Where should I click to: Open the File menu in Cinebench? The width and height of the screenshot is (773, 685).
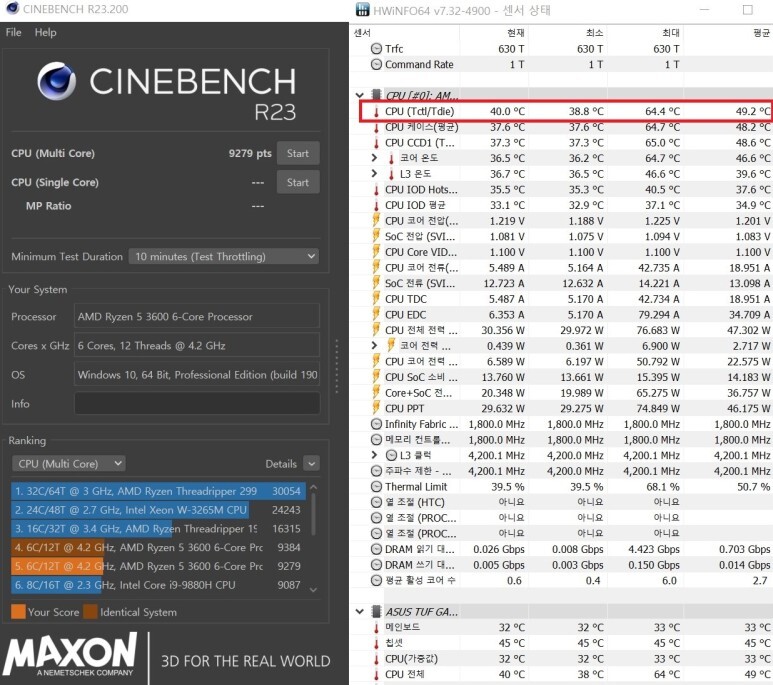tap(13, 33)
